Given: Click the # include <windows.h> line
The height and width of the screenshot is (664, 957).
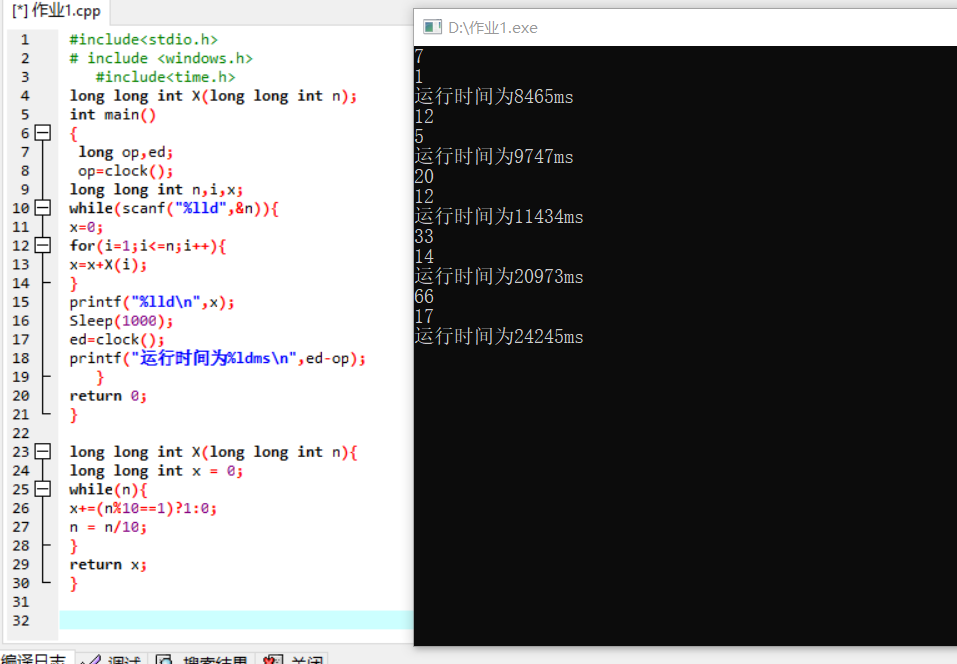Looking at the screenshot, I should pos(161,59).
